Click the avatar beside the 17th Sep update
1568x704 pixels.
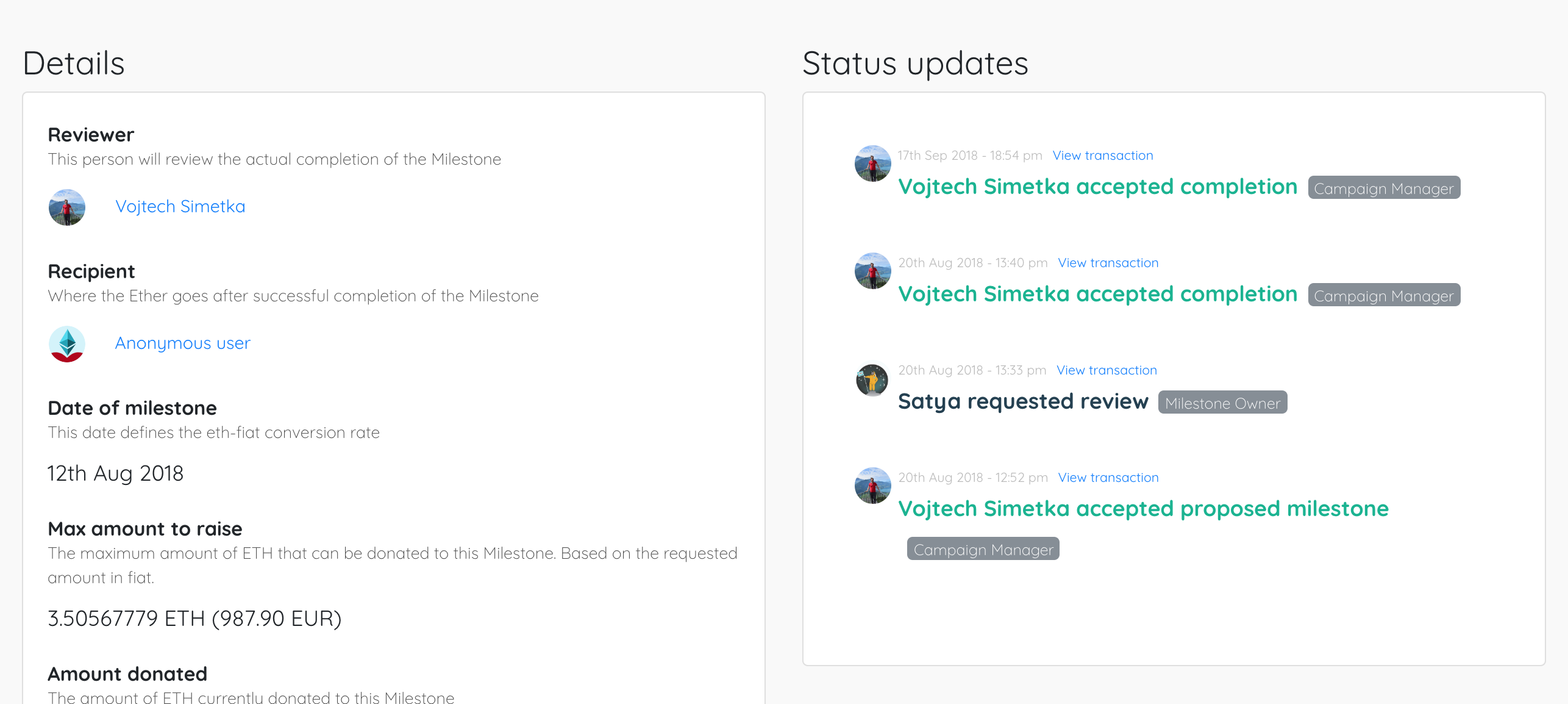pos(873,163)
